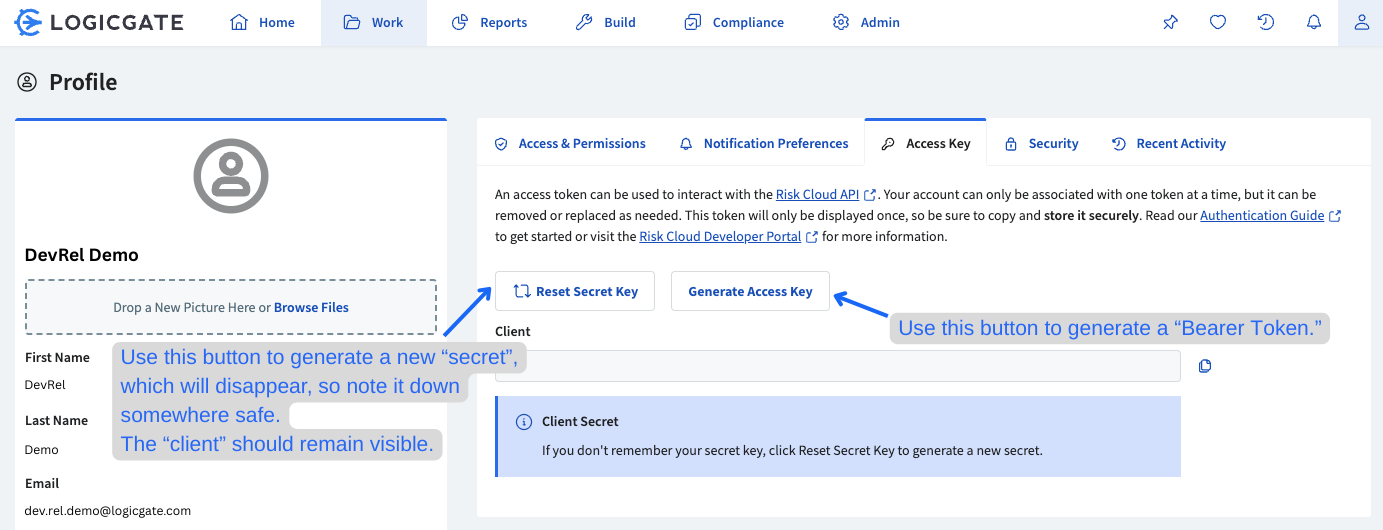Viewport: 1383px width, 530px height.
Task: Open the Compliance menu
Action: click(x=734, y=23)
